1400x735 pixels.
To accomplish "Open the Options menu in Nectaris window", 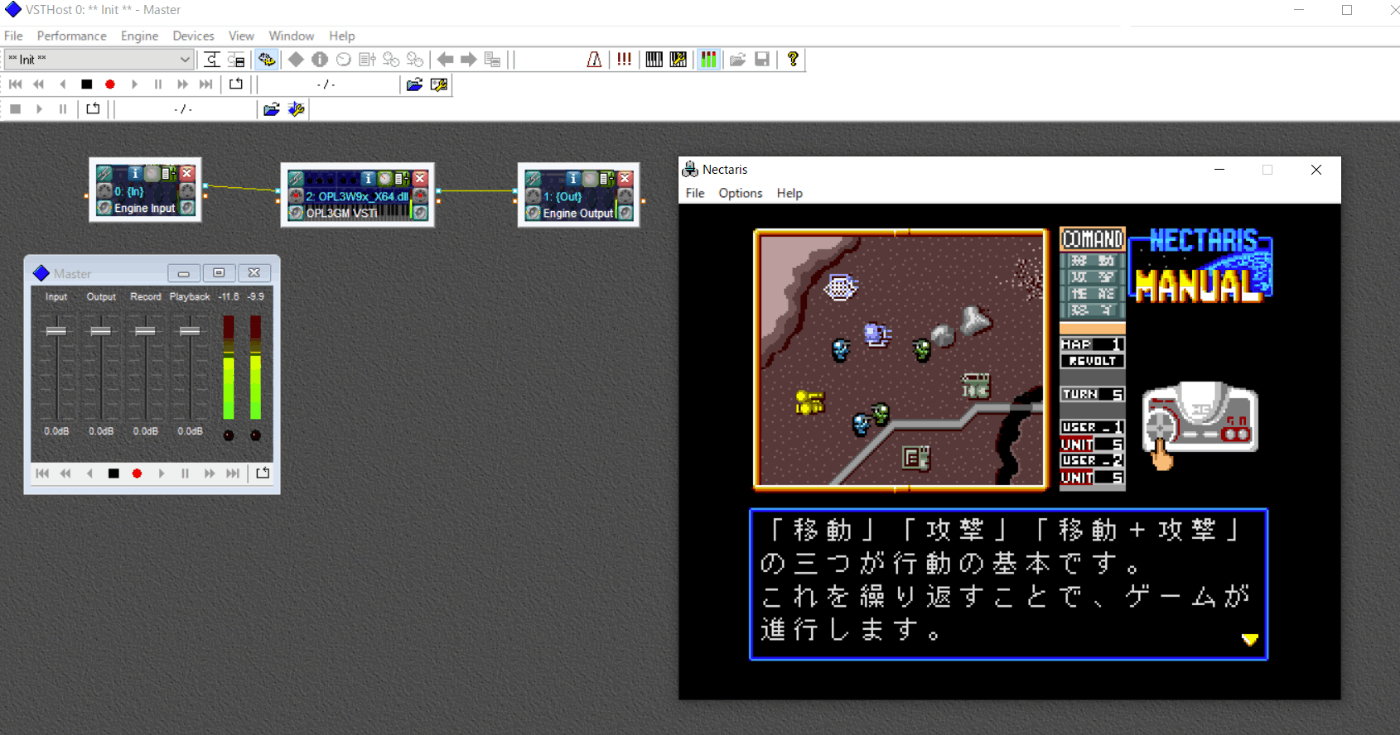I will pos(740,193).
